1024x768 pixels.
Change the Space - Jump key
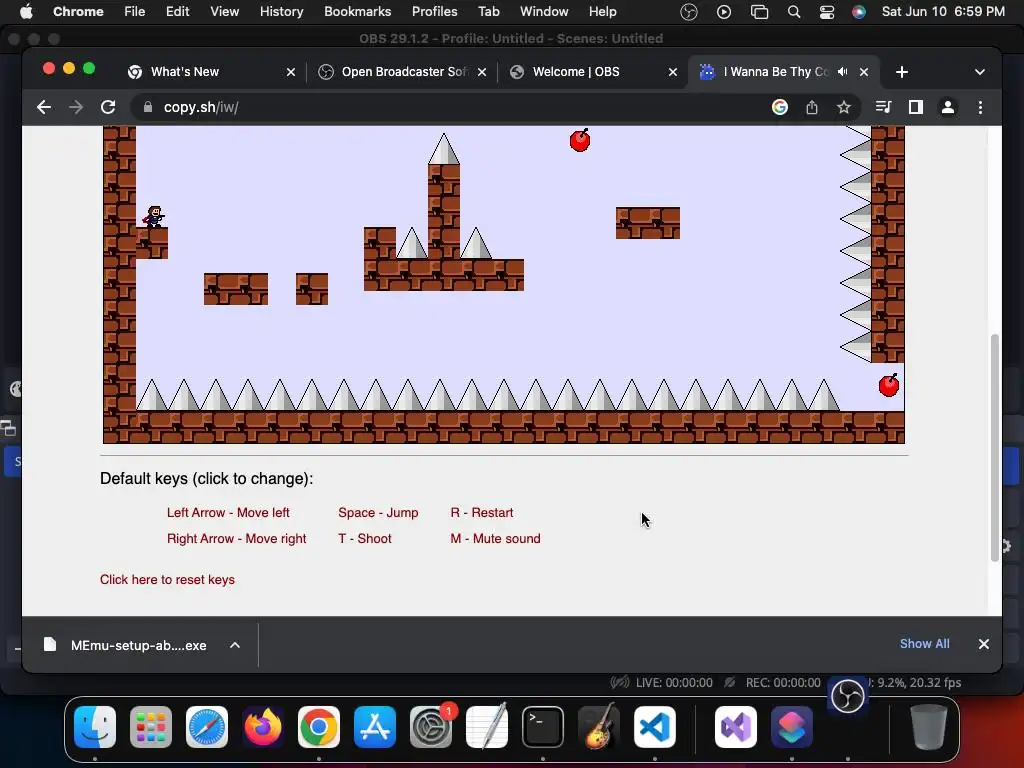click(x=378, y=513)
